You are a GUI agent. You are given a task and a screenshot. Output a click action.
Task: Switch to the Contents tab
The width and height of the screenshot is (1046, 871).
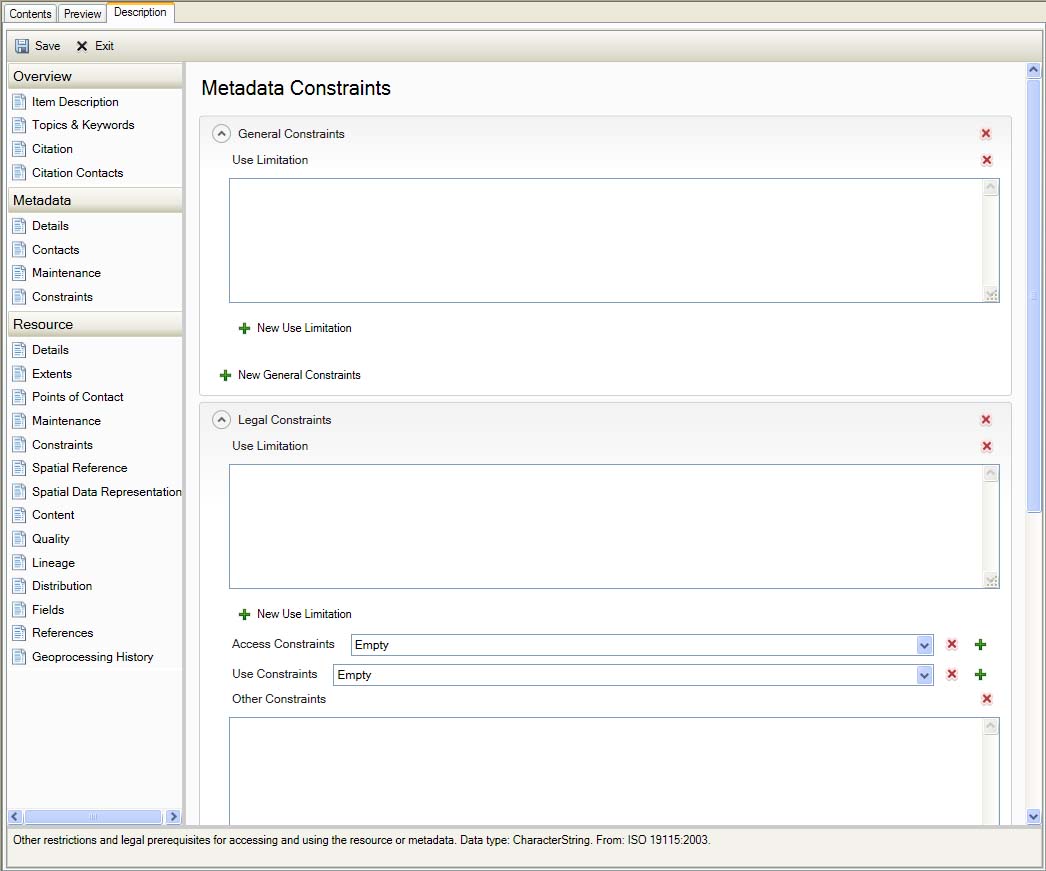pos(30,14)
